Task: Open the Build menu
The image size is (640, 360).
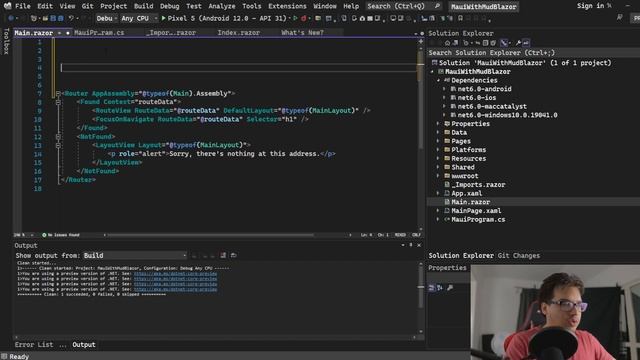Action: click(144, 6)
